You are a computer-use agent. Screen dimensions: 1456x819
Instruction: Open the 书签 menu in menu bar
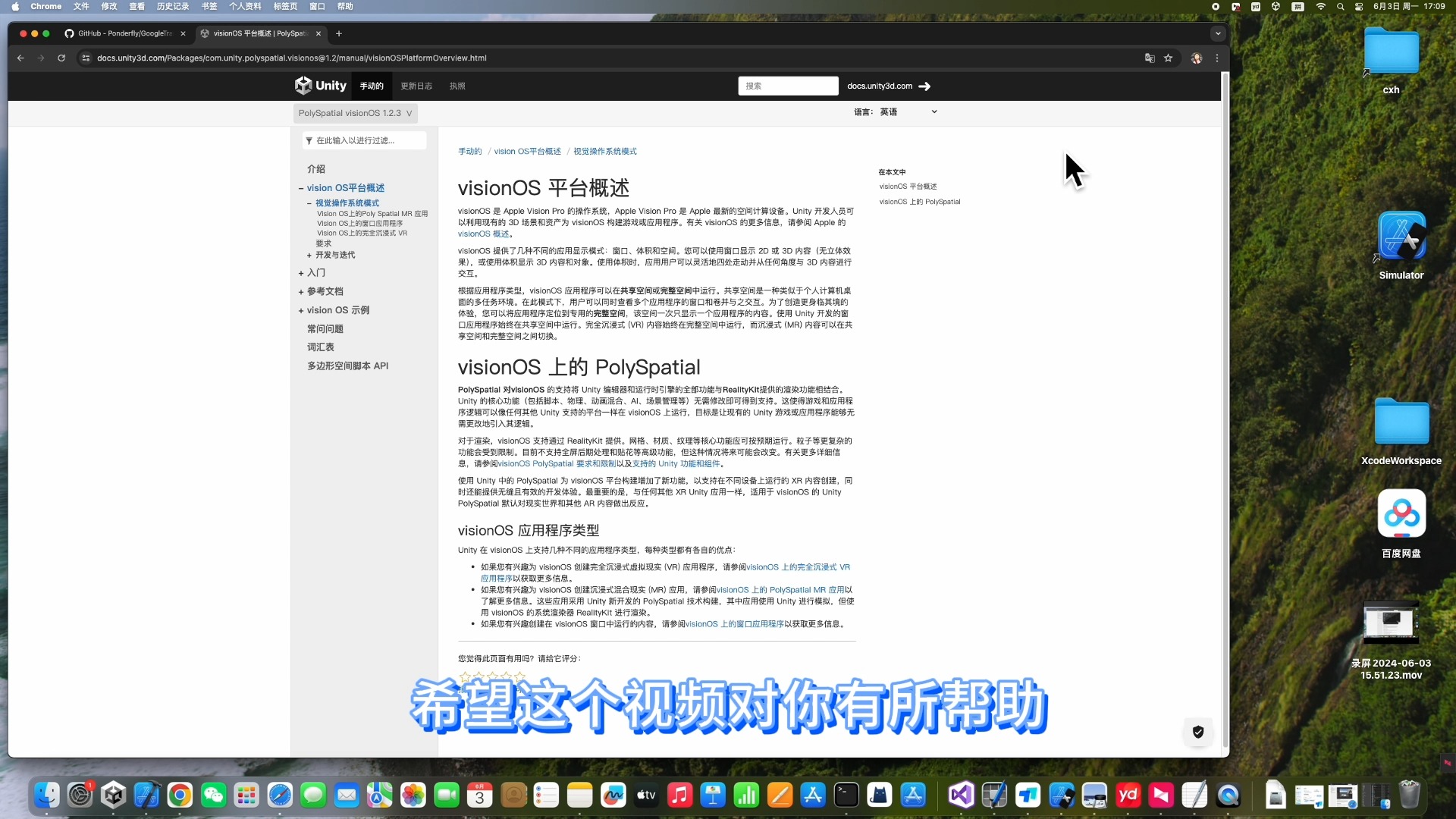point(209,6)
